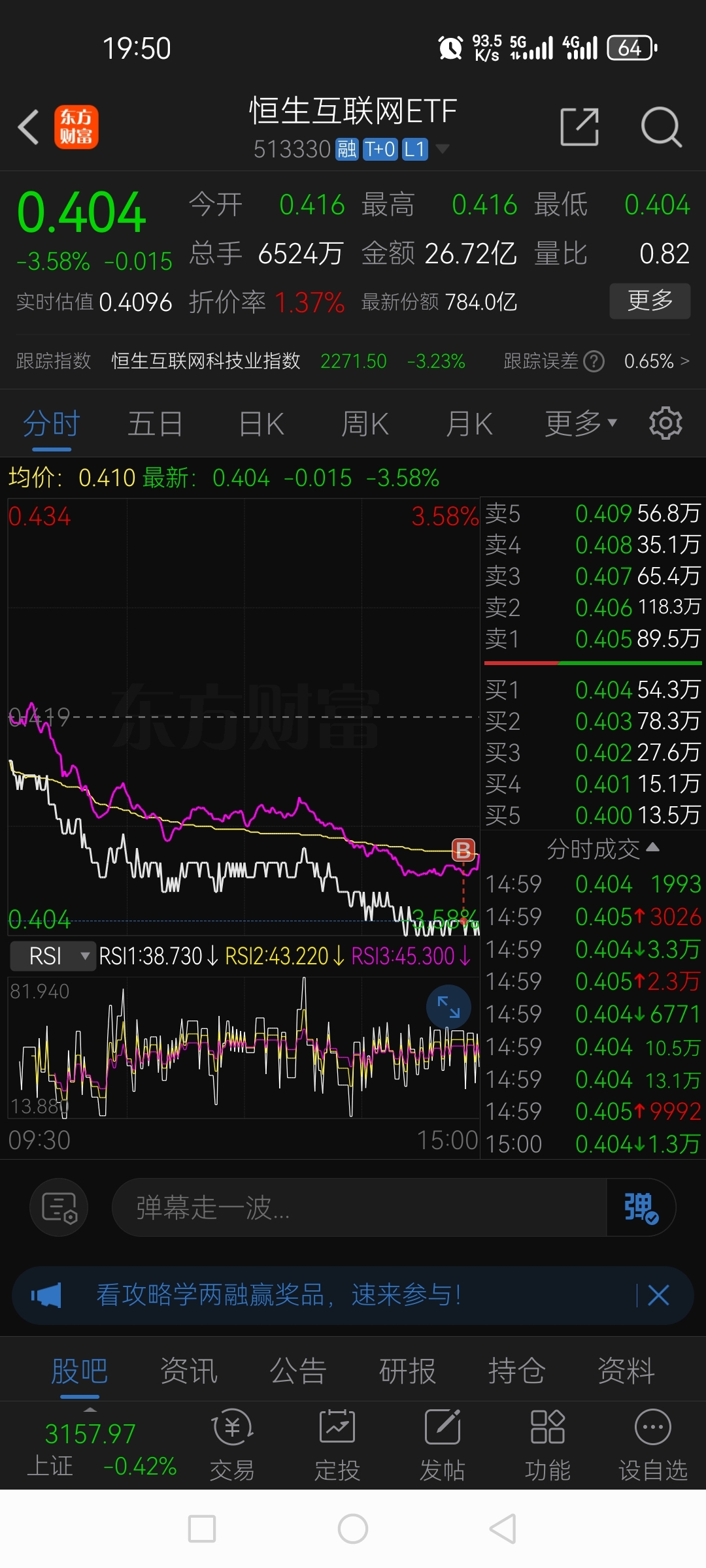
Task: Expand the stock code dropdown arrow
Action: [443, 149]
